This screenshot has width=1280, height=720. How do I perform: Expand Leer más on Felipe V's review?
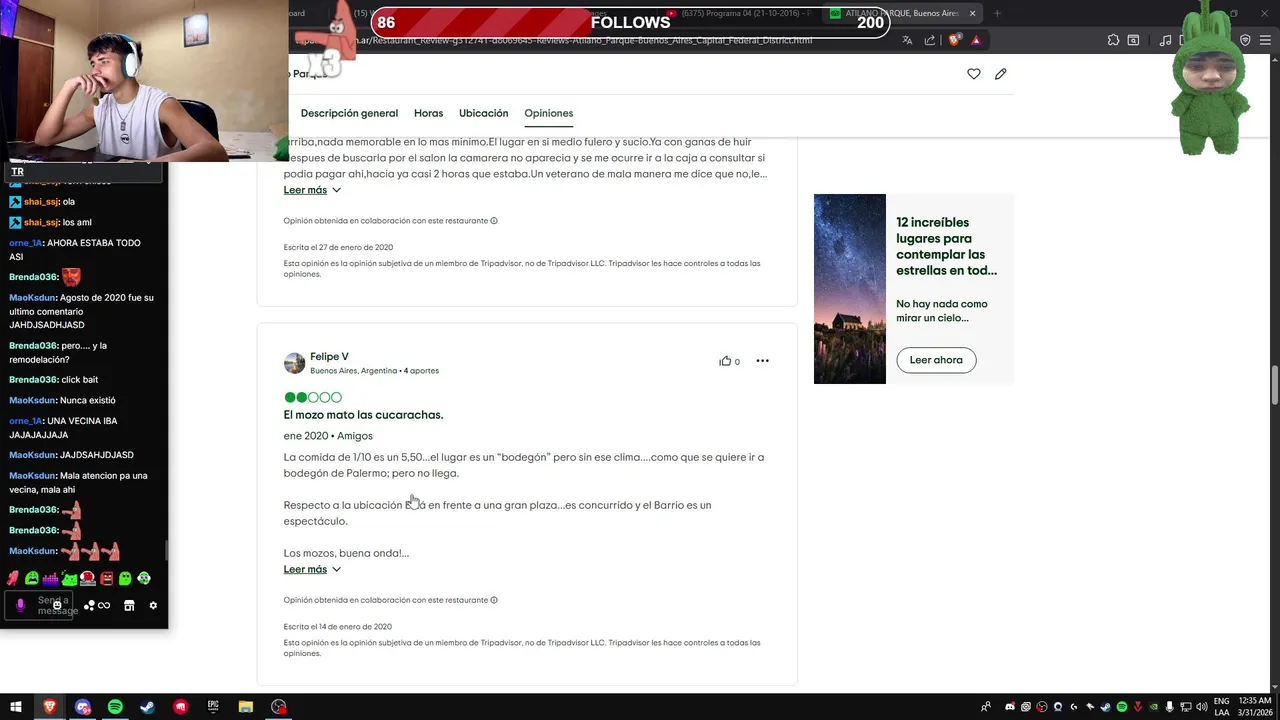click(x=312, y=569)
